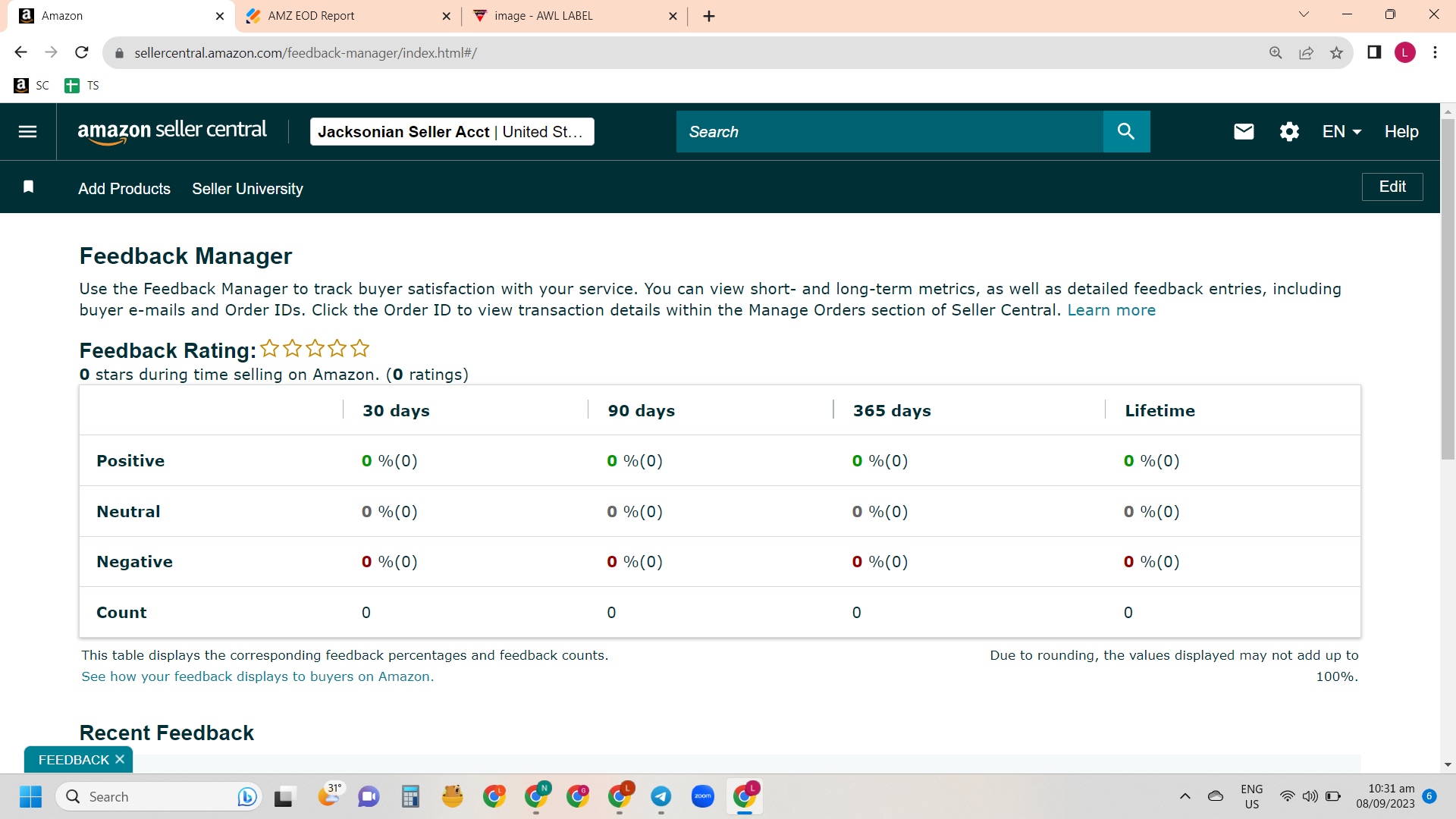Close the FEEDBACK widget
This screenshot has height=819, width=1456.
tap(120, 760)
